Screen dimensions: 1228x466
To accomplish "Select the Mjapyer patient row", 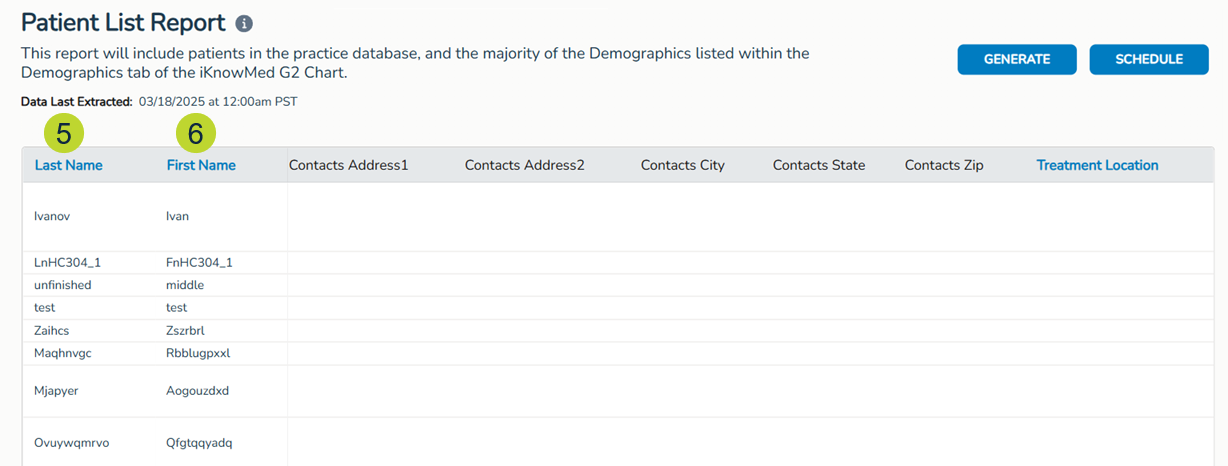I will (x=56, y=391).
